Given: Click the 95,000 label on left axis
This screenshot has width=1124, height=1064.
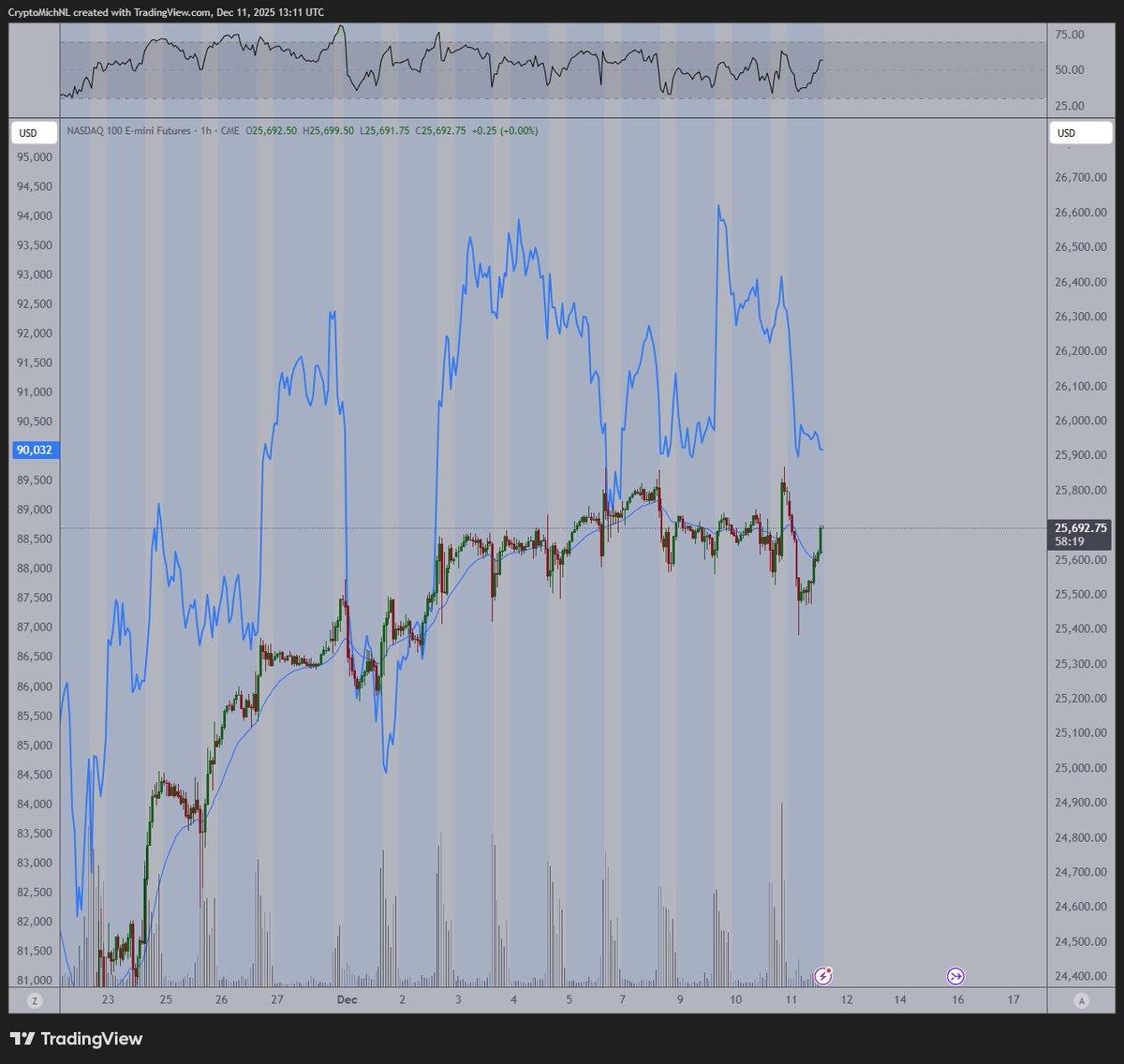Looking at the screenshot, I should (34, 157).
